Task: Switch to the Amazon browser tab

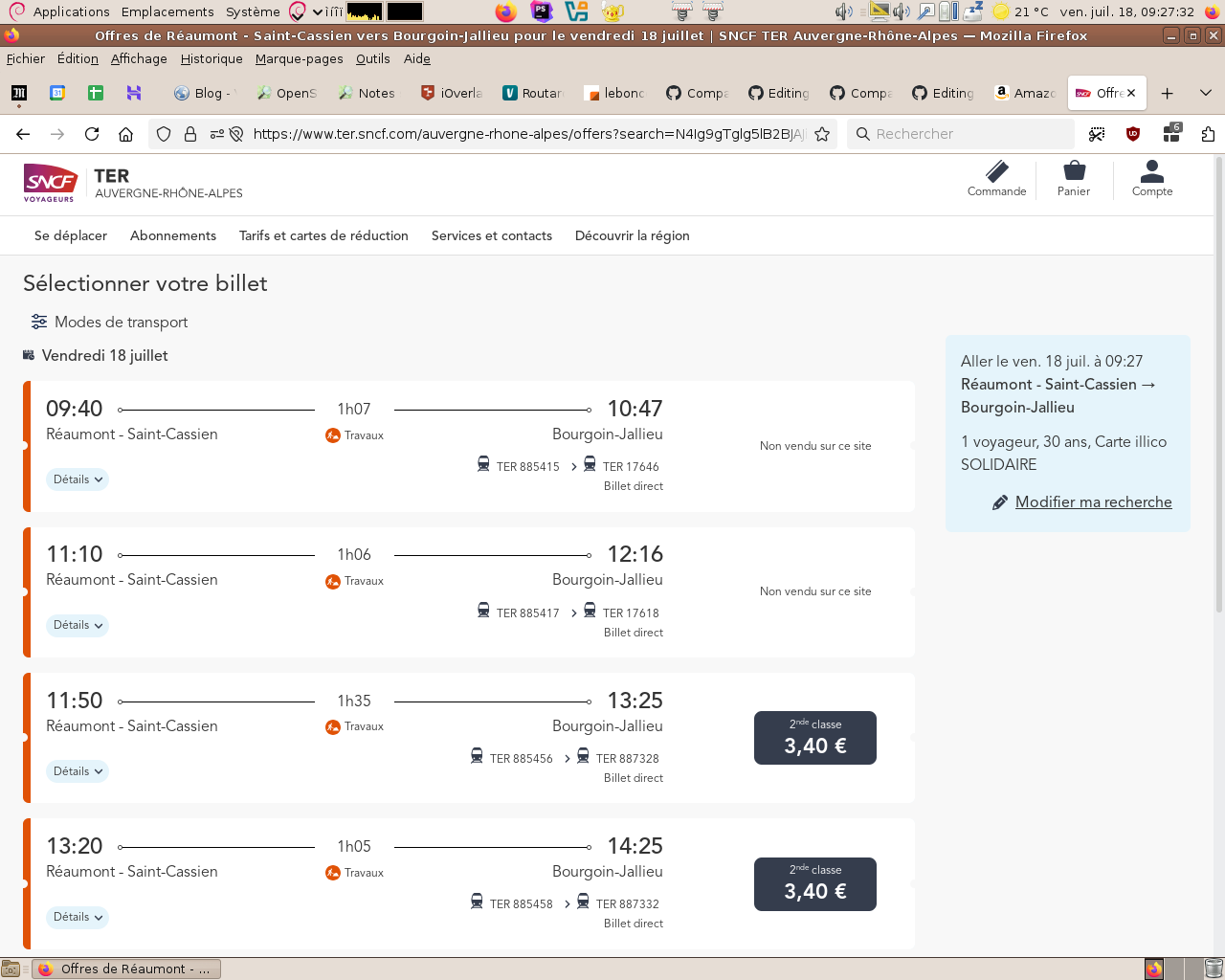Action: click(x=1024, y=93)
